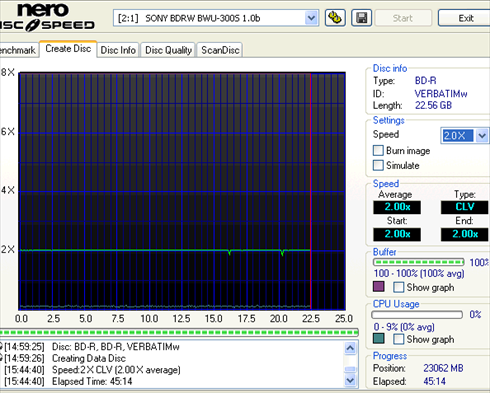Screen dimensions: 490x393
Task: Click the floppy disk save icon
Action: pyautogui.click(x=361, y=18)
